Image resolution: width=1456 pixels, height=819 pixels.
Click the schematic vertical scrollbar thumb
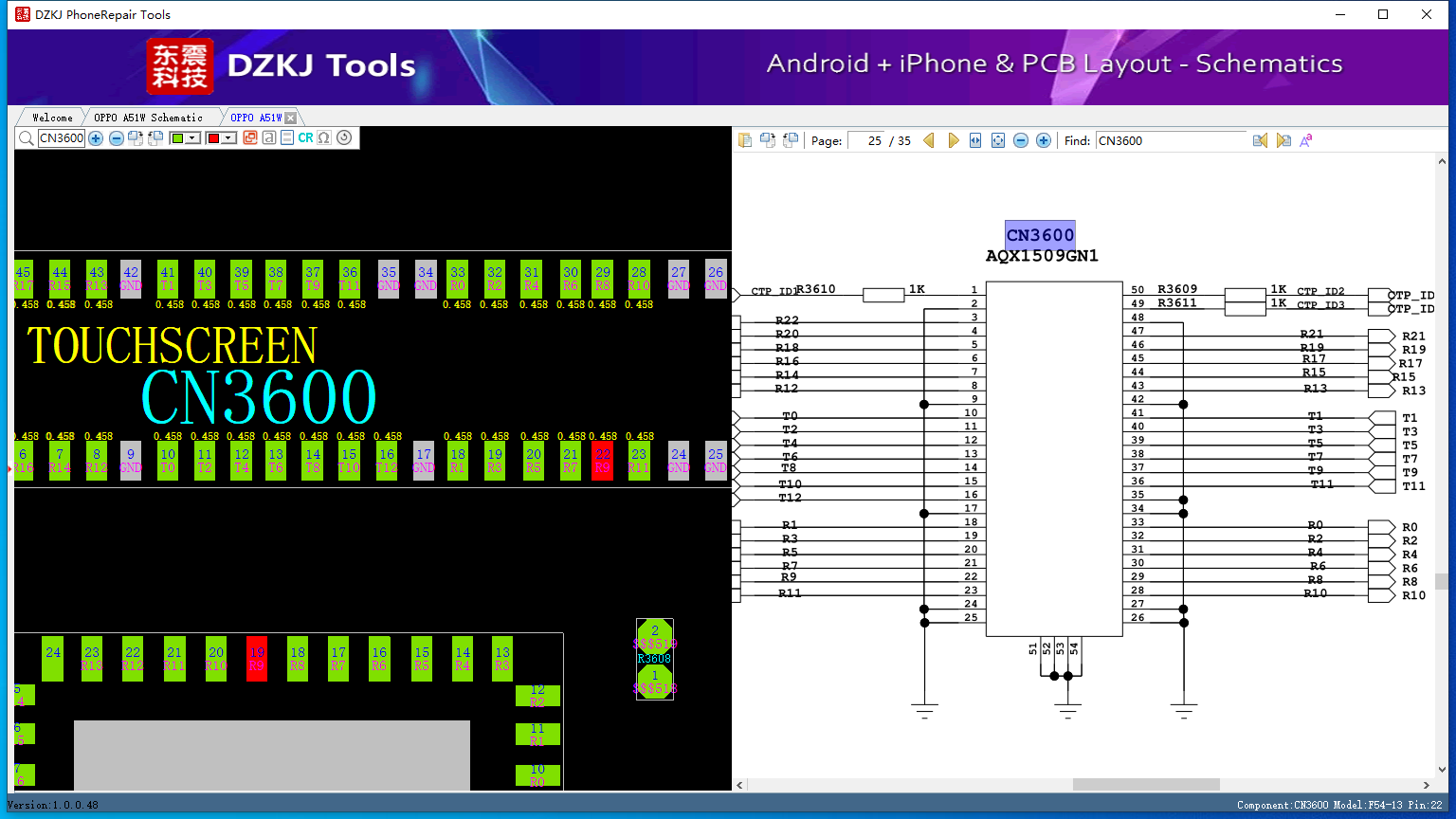[x=1442, y=582]
